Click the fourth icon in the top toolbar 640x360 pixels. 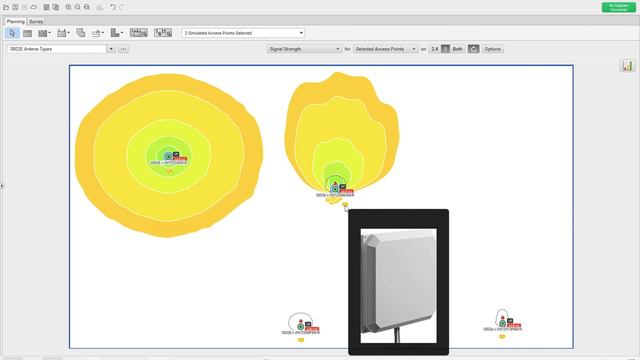pos(34,7)
